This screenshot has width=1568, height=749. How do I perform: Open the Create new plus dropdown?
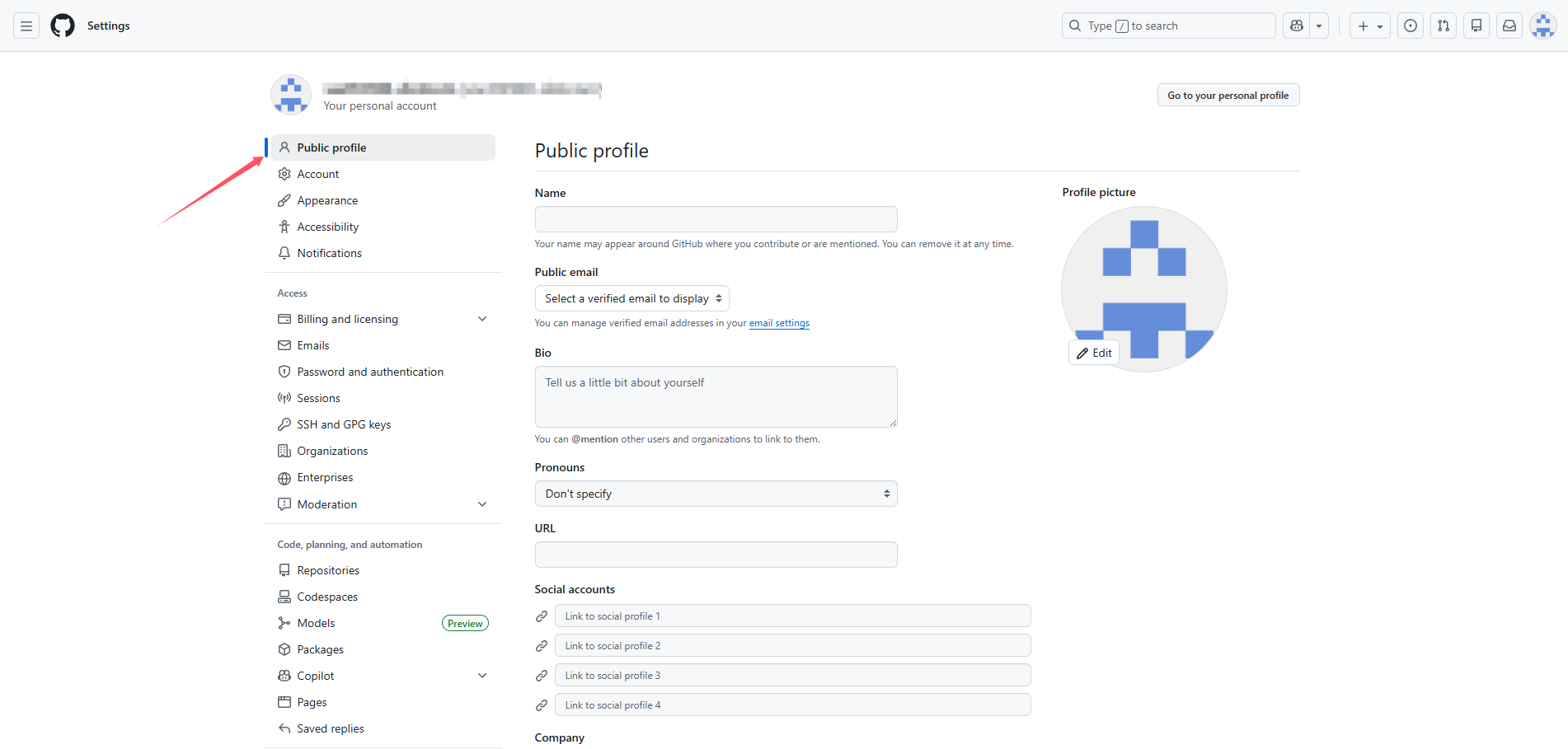(x=1369, y=26)
